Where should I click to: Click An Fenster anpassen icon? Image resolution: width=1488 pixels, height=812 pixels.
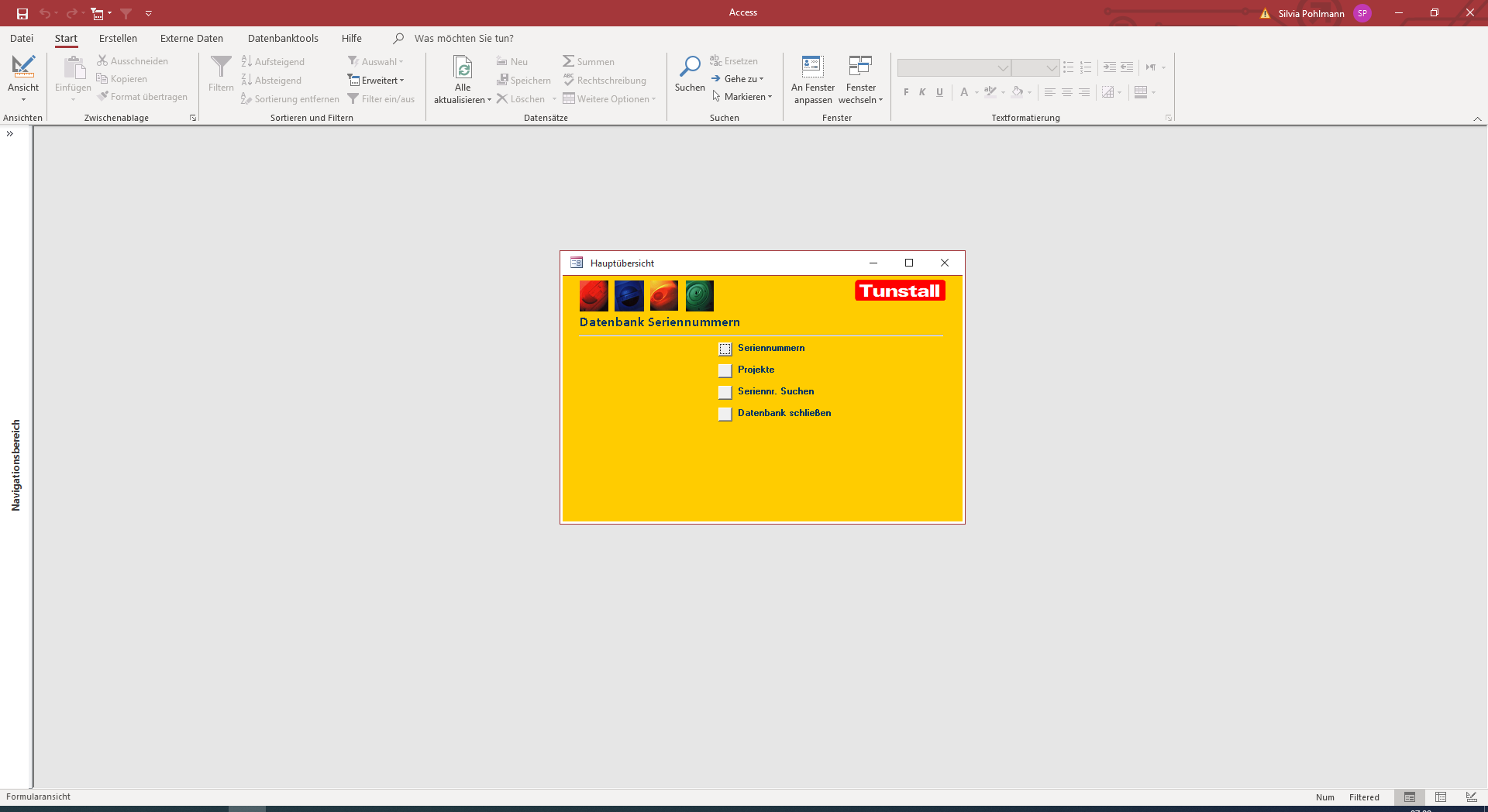coord(812,66)
